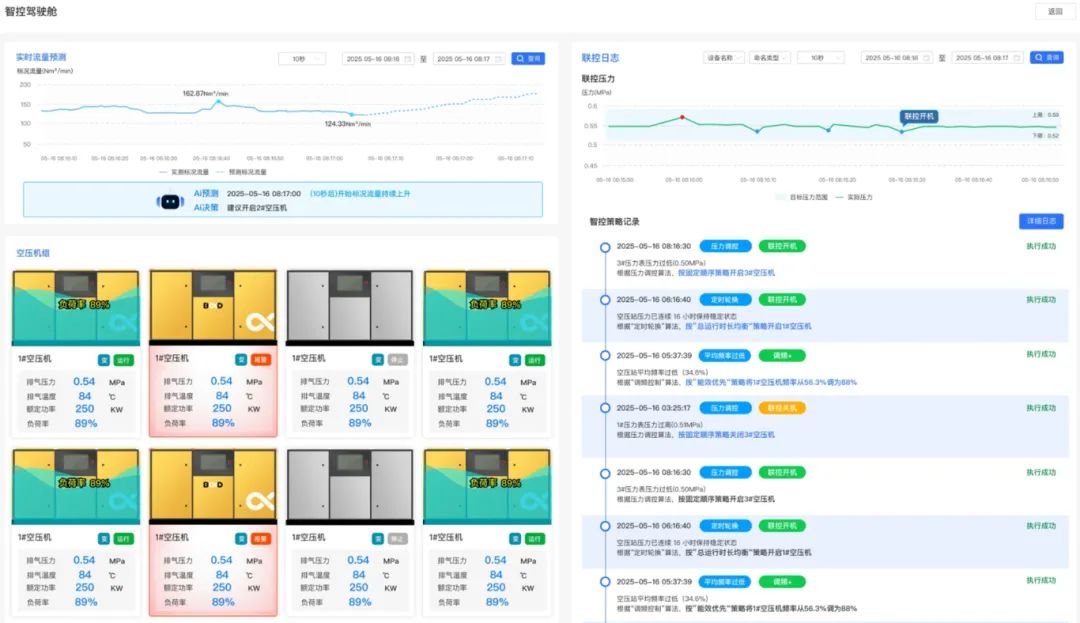1080x623 pixels.
Task: Click the 162.67 peak point on flow chart
Action: 218,101
